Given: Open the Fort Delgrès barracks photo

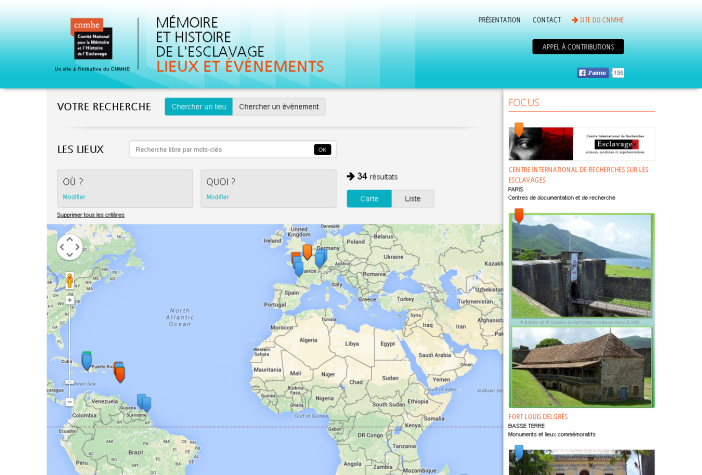Looking at the screenshot, I should [582, 367].
